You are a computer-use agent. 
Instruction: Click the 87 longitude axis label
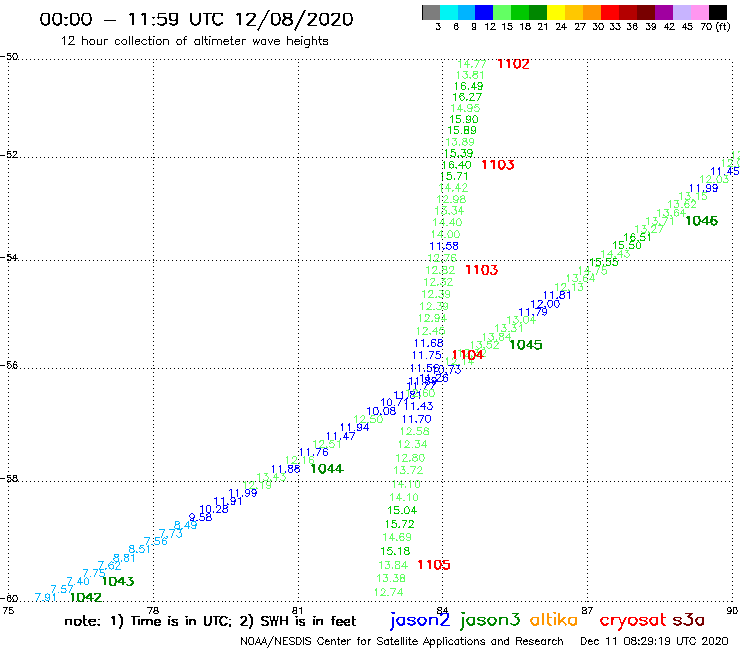point(587,610)
